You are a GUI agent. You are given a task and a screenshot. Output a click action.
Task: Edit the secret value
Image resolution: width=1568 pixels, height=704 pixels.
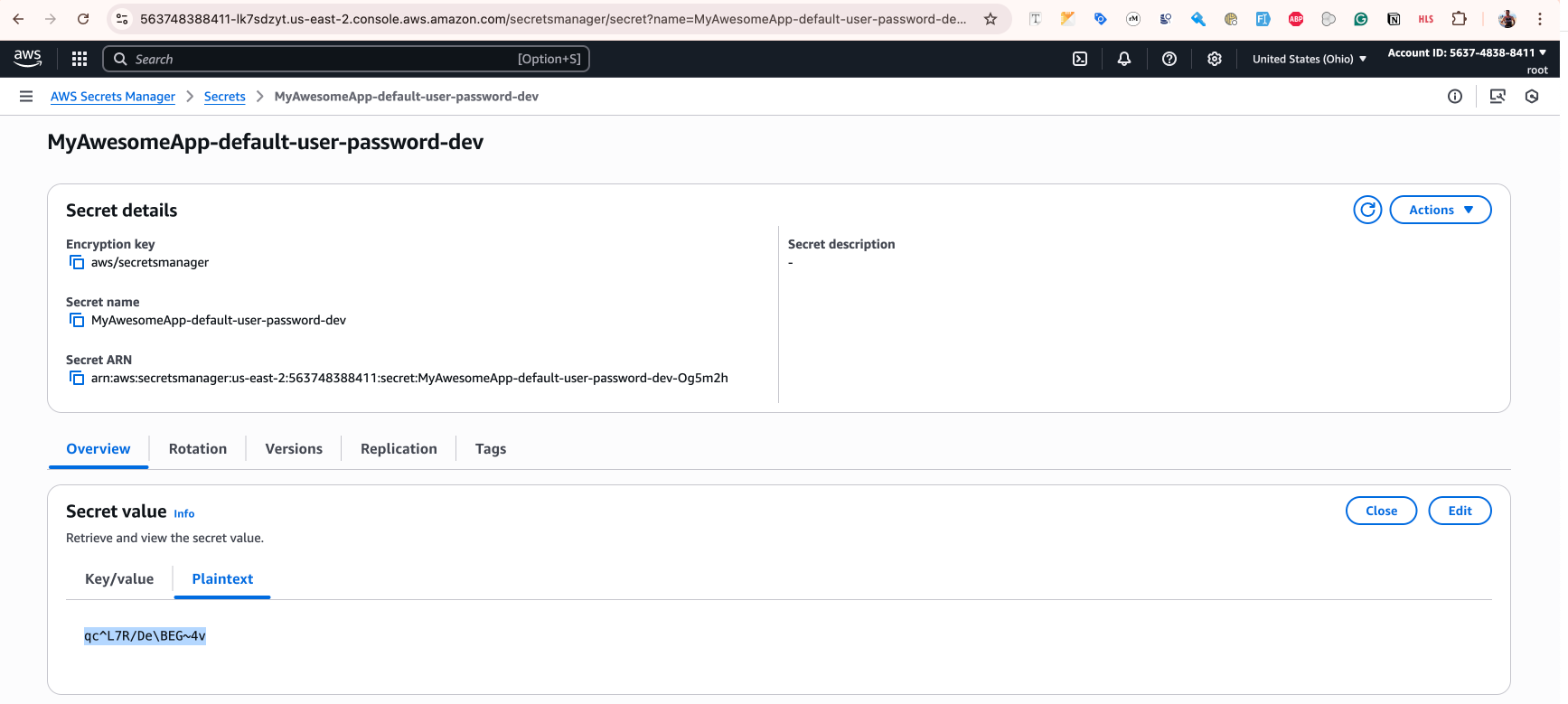[1460, 511]
